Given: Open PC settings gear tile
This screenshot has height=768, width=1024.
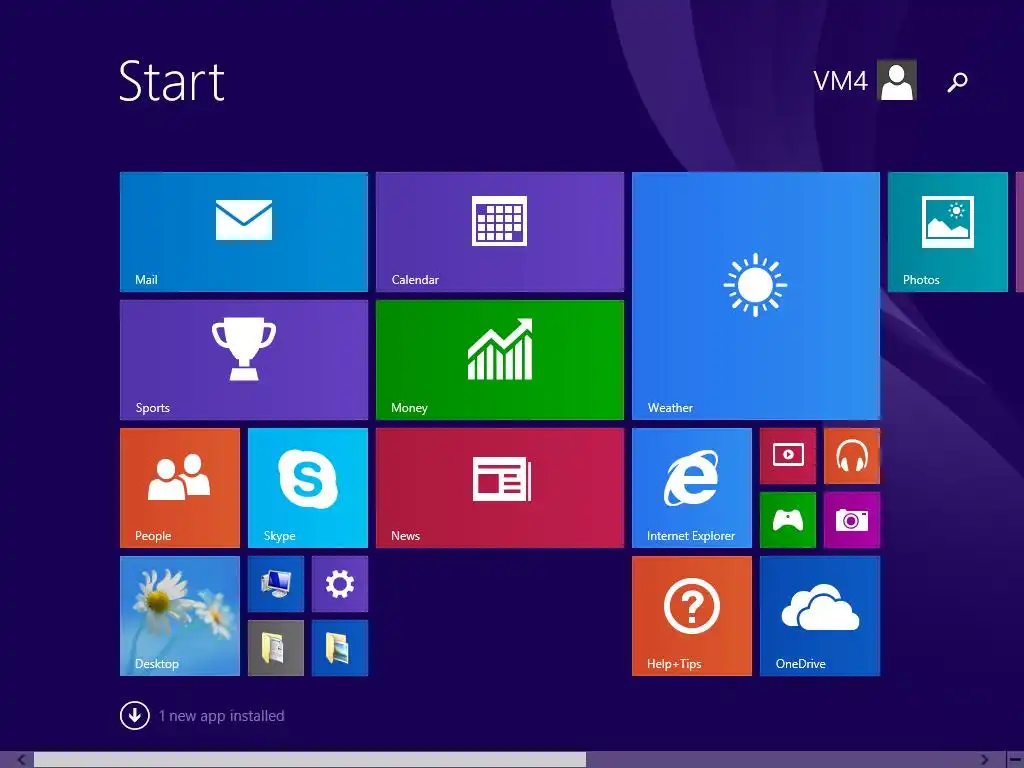Looking at the screenshot, I should pos(340,584).
